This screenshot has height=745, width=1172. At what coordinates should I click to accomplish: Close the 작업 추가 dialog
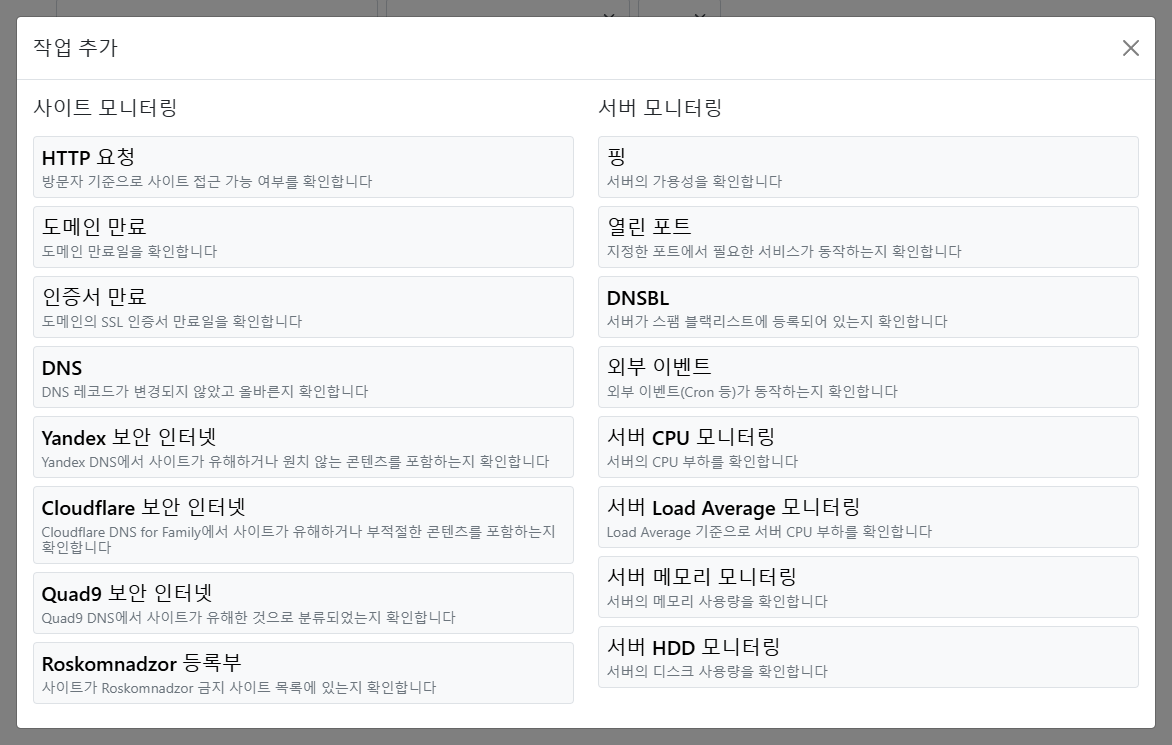click(x=1130, y=47)
